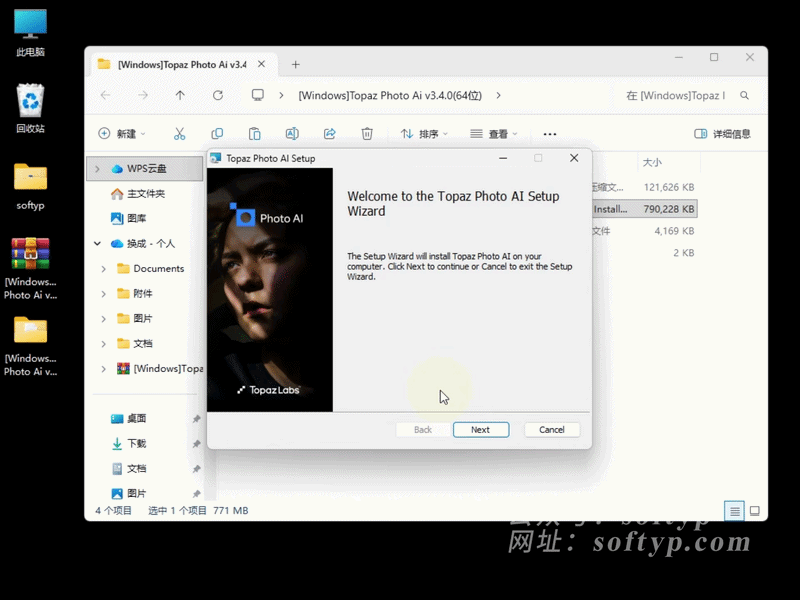Add a new Explorer tab
This screenshot has height=600, width=800.
pos(295,64)
